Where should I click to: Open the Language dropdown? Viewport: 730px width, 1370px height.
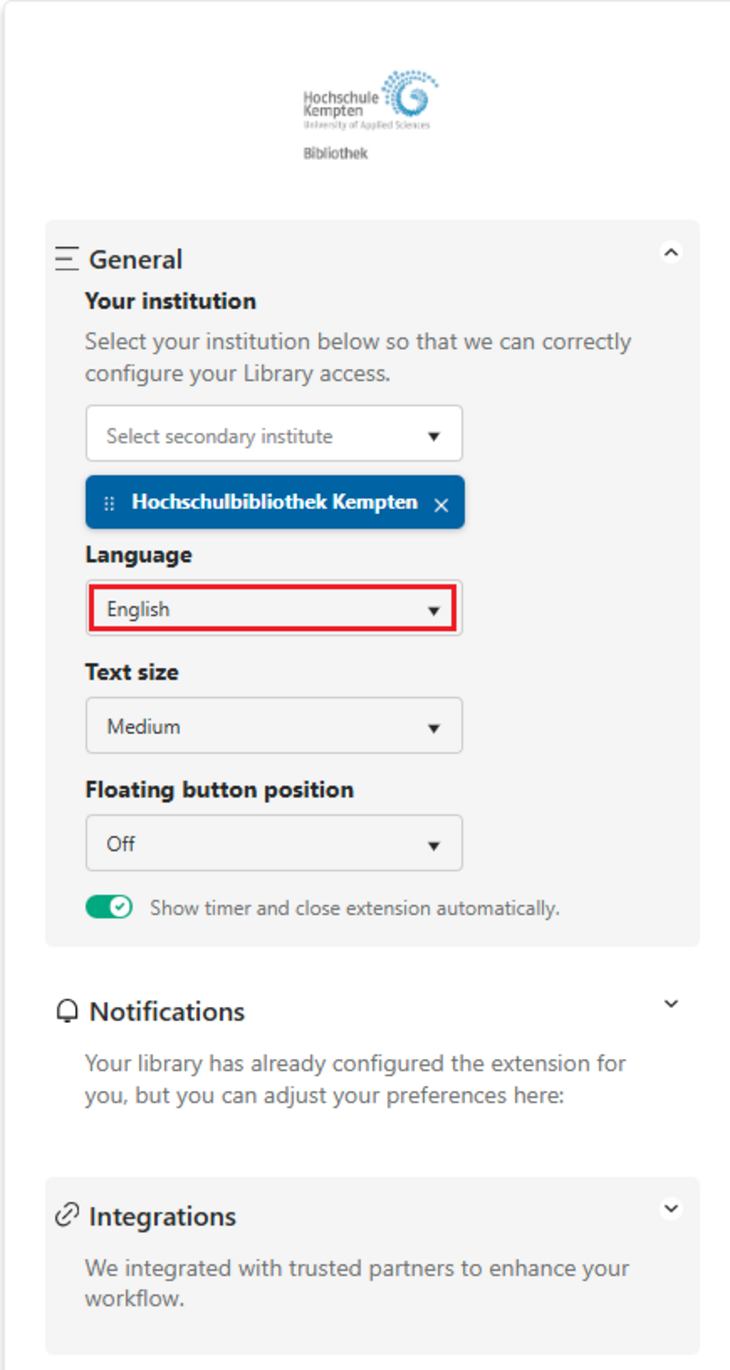274,609
